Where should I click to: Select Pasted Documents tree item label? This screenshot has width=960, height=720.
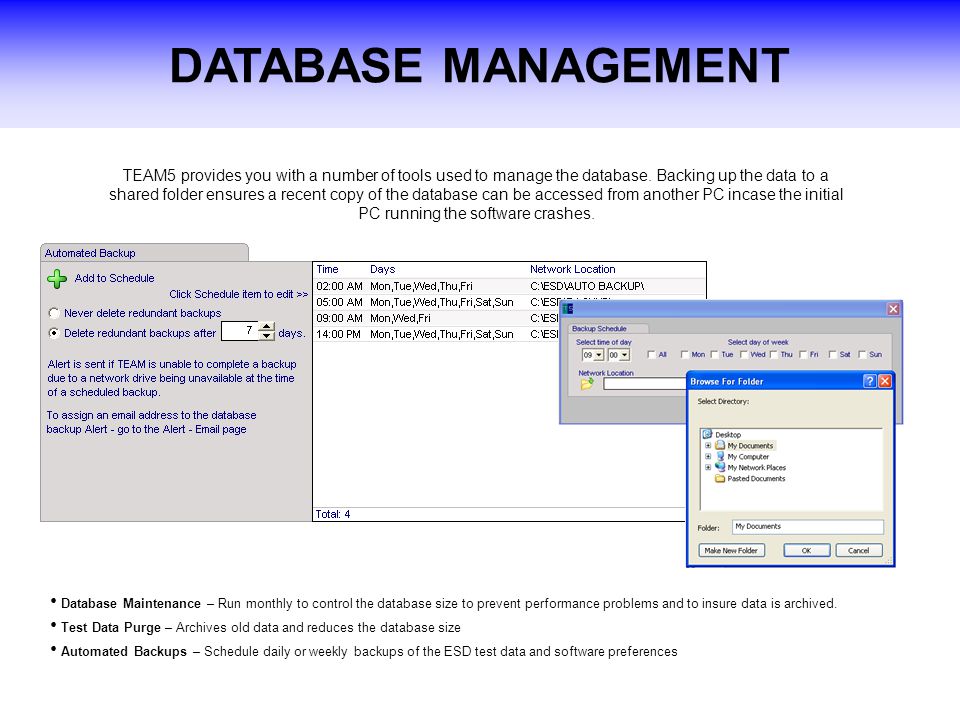pyautogui.click(x=756, y=479)
